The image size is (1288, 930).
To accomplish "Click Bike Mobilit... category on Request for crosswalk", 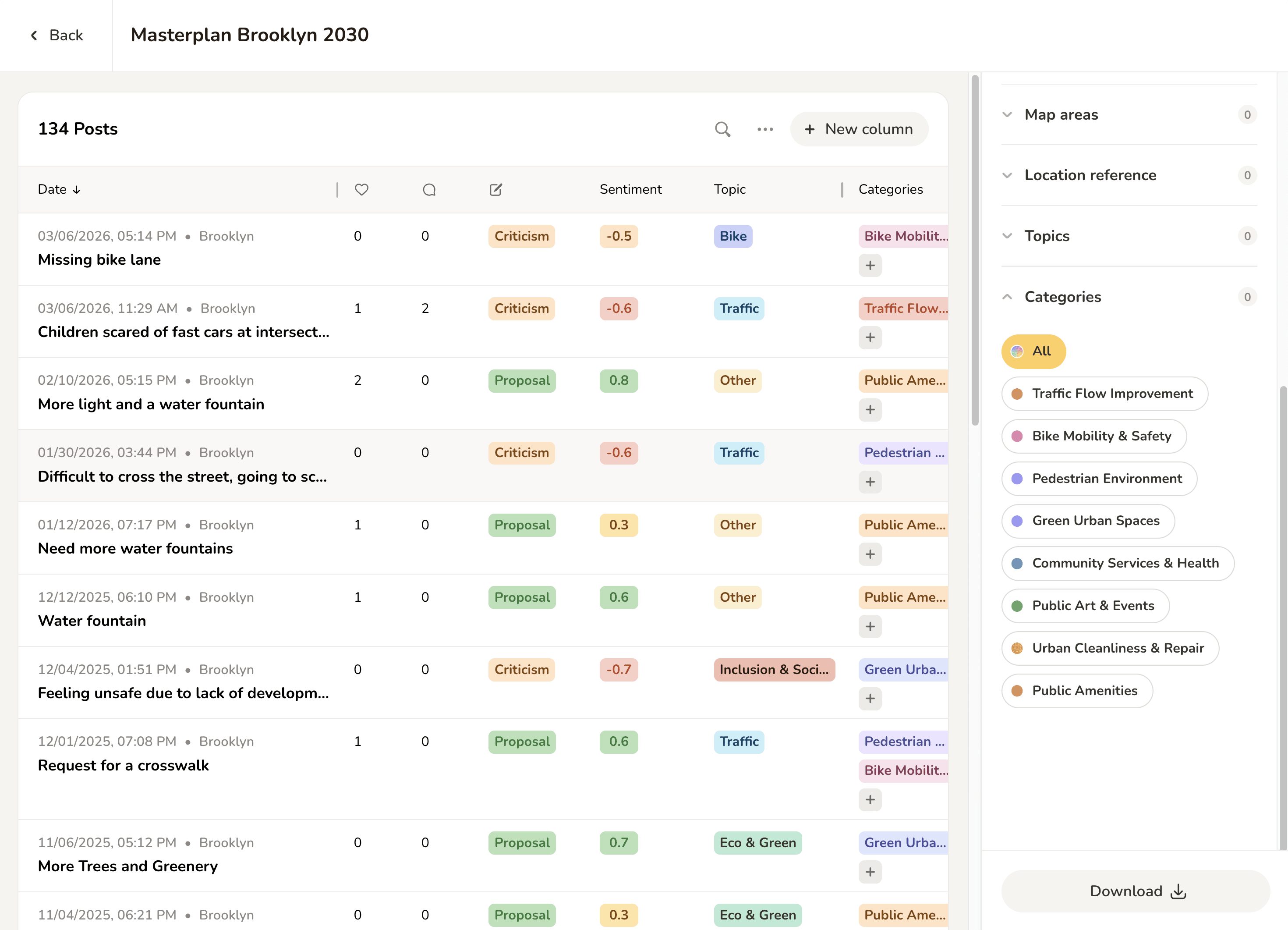I will [903, 770].
